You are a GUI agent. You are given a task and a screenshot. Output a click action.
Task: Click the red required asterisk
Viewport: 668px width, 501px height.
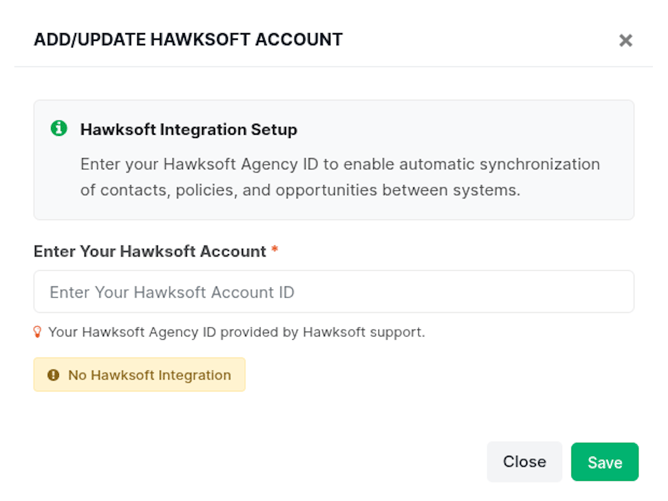click(x=275, y=250)
